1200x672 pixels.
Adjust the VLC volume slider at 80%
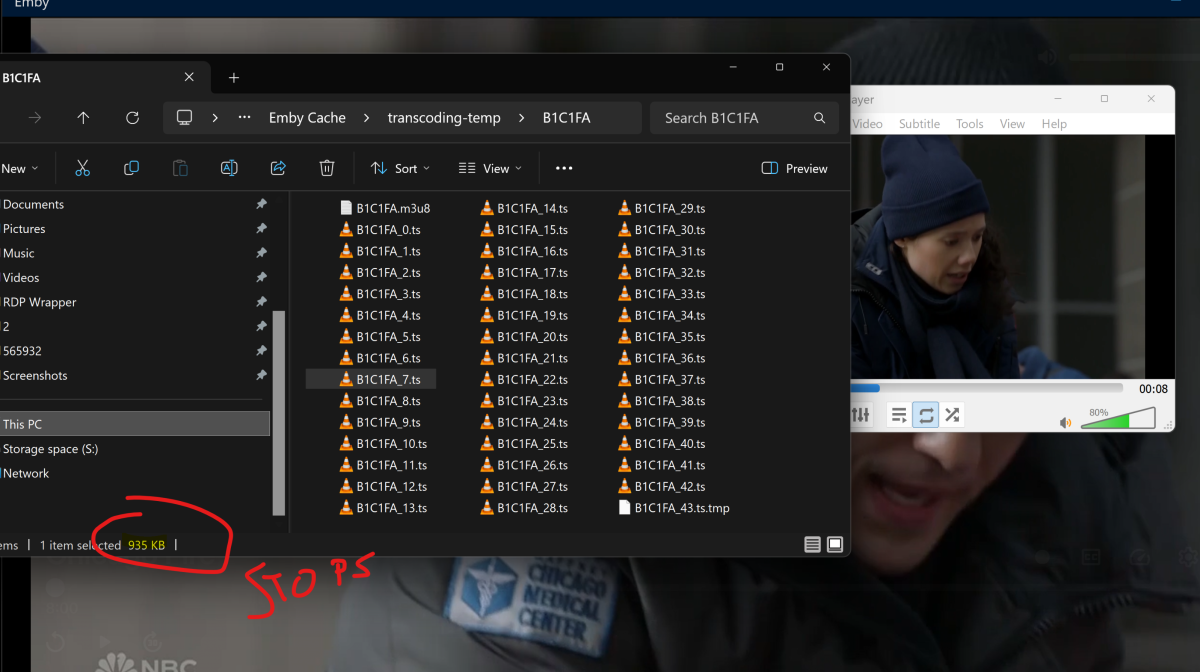1118,418
